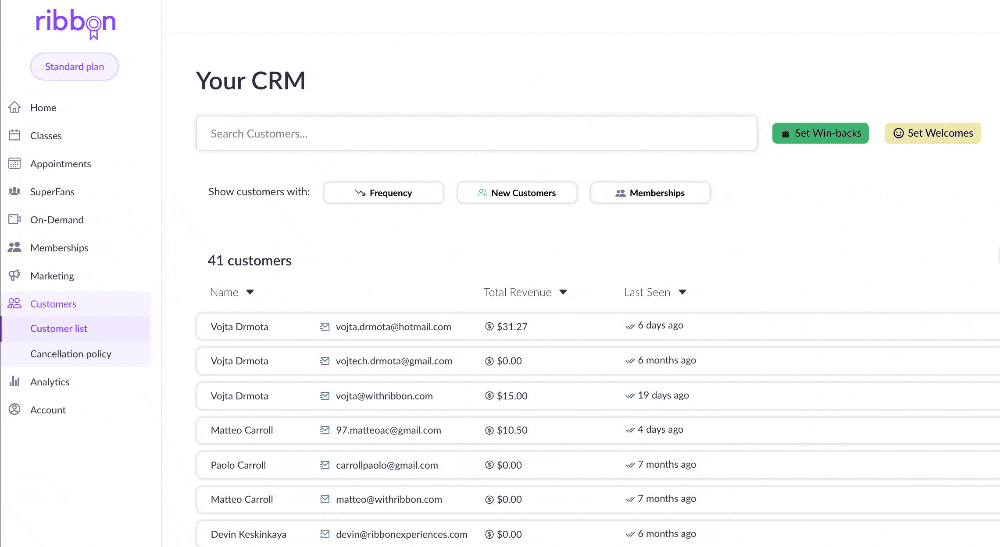
Task: Click the Classes calendar icon
Action: coord(15,135)
